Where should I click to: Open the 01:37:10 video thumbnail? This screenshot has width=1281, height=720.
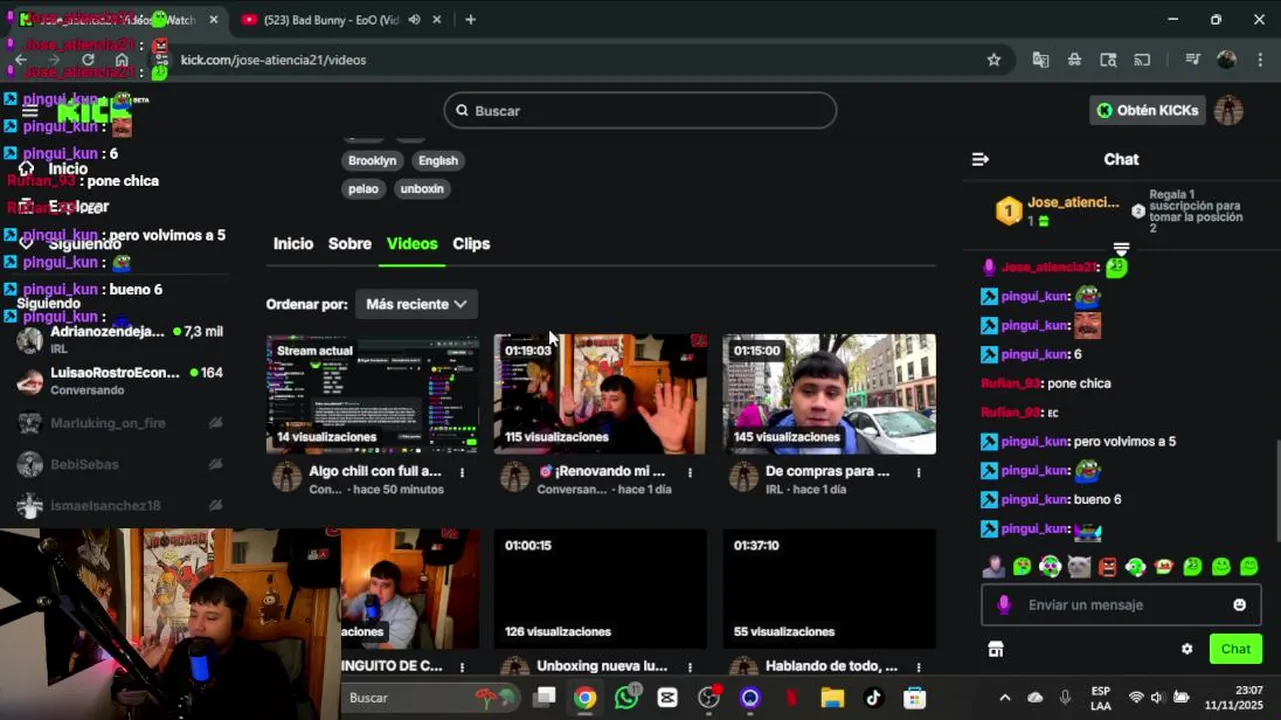(829, 589)
